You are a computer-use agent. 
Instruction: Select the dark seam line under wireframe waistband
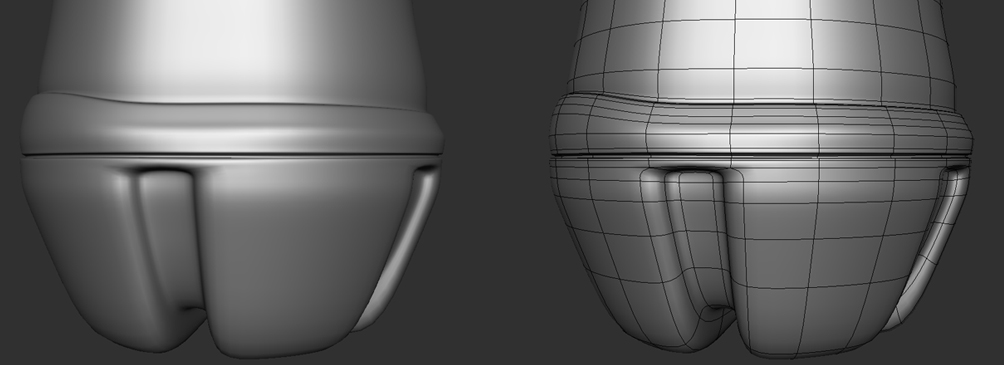[761, 155]
